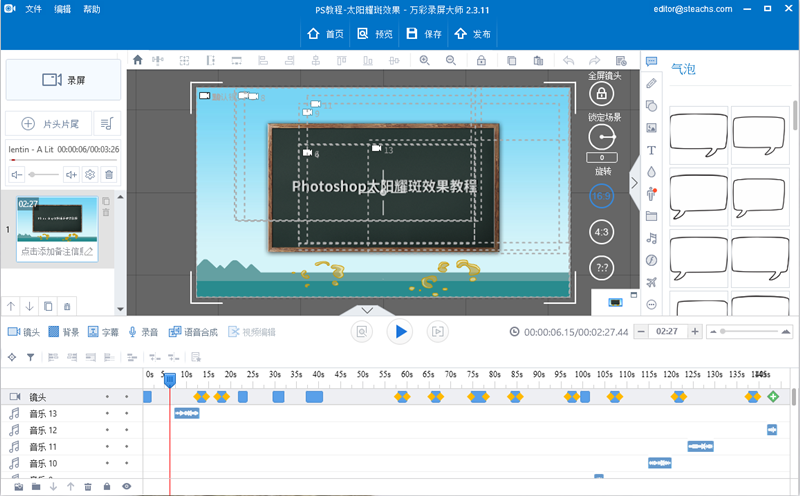Collapse the right panel with arrow handle
Screen dimensions: 800x496
coord(634,182)
